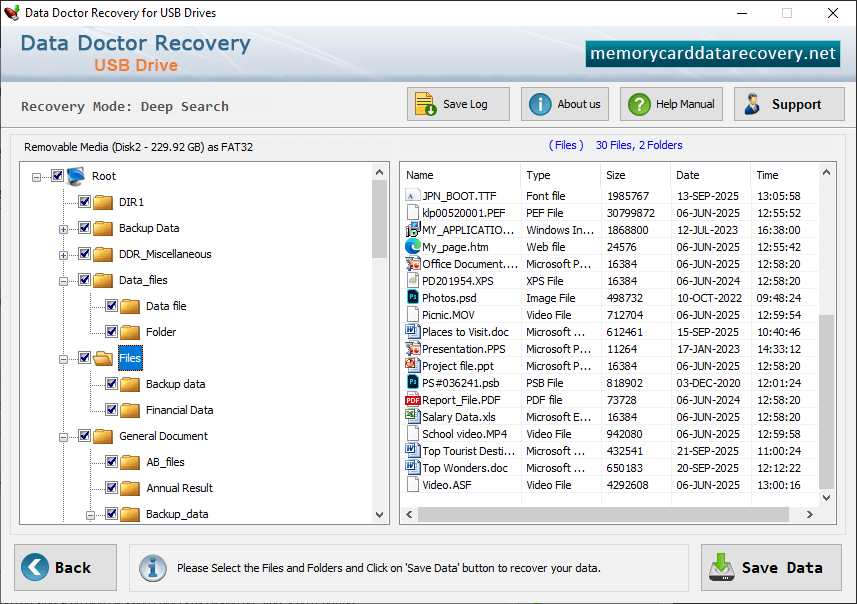Collapse the Root tree node
Screen dimensions: 857x604
coord(36,177)
